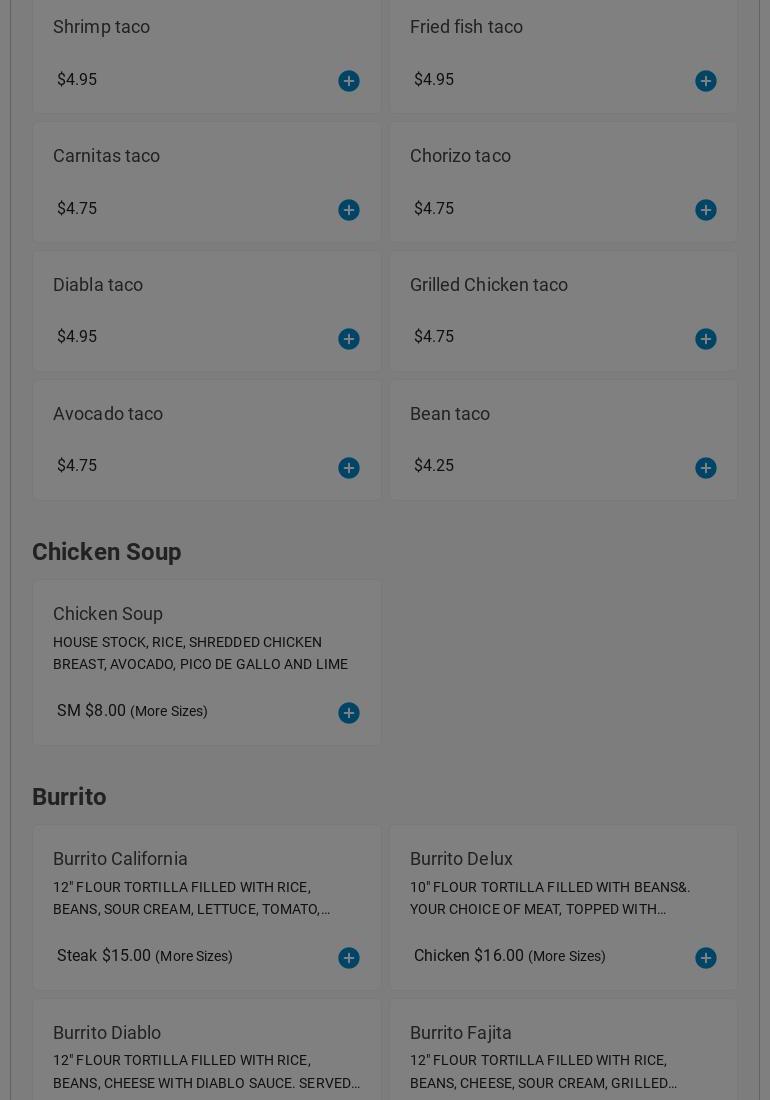Add Bean taco with plus icon
Screen dimensions: 770x1100
(705, 468)
